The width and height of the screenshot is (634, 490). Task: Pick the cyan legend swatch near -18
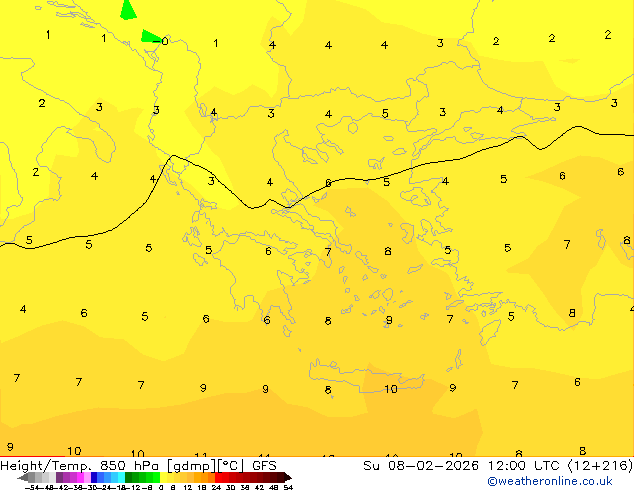[121, 477]
